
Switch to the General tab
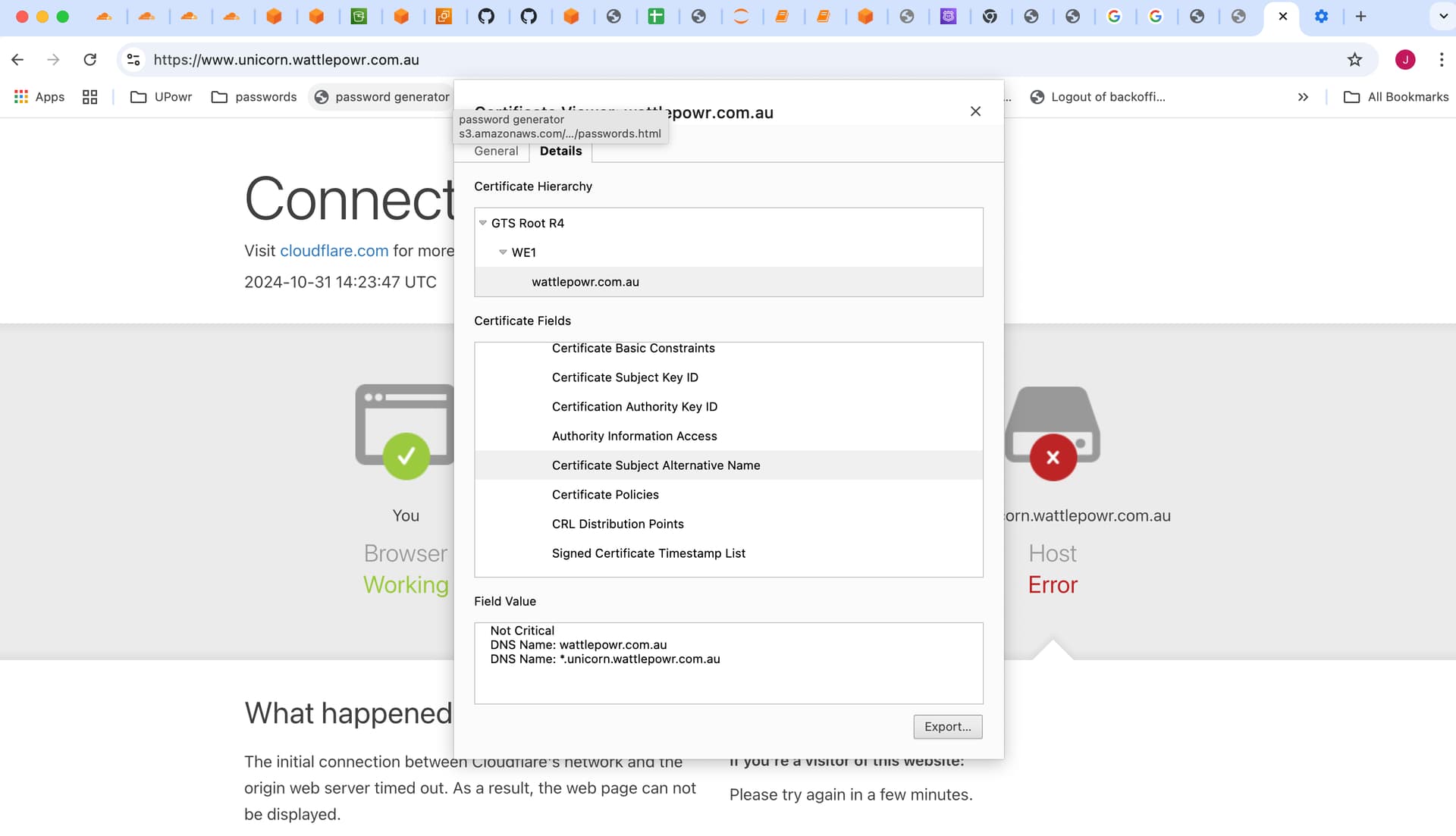pyautogui.click(x=496, y=151)
